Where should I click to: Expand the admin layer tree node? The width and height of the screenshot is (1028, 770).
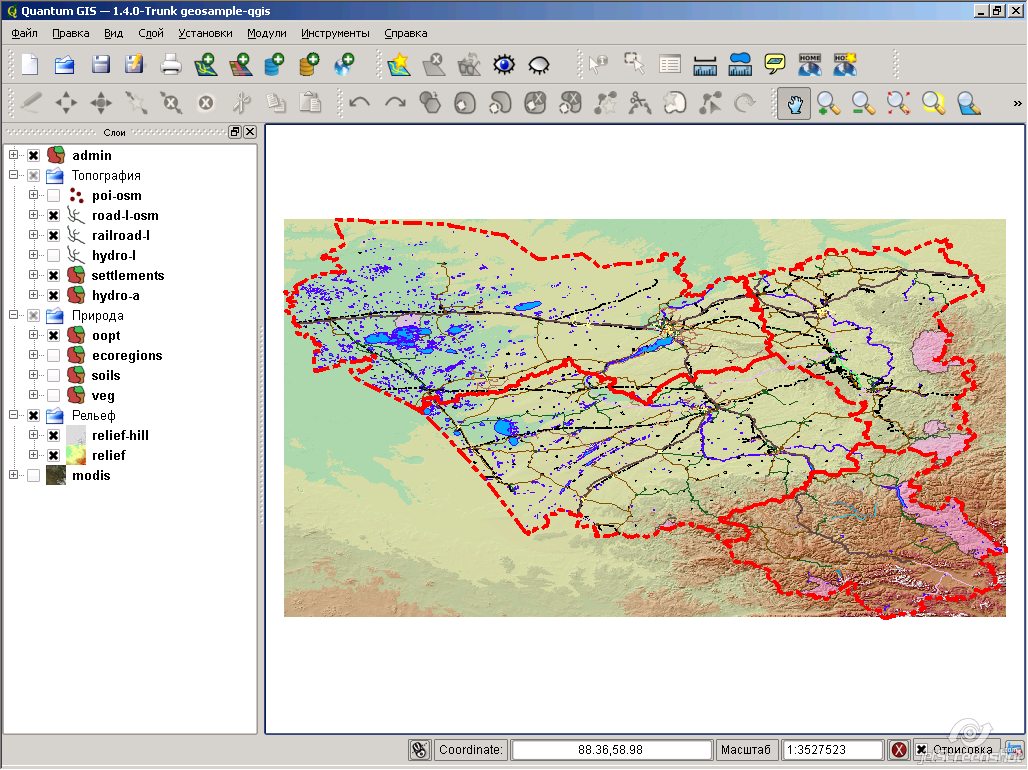pos(13,155)
